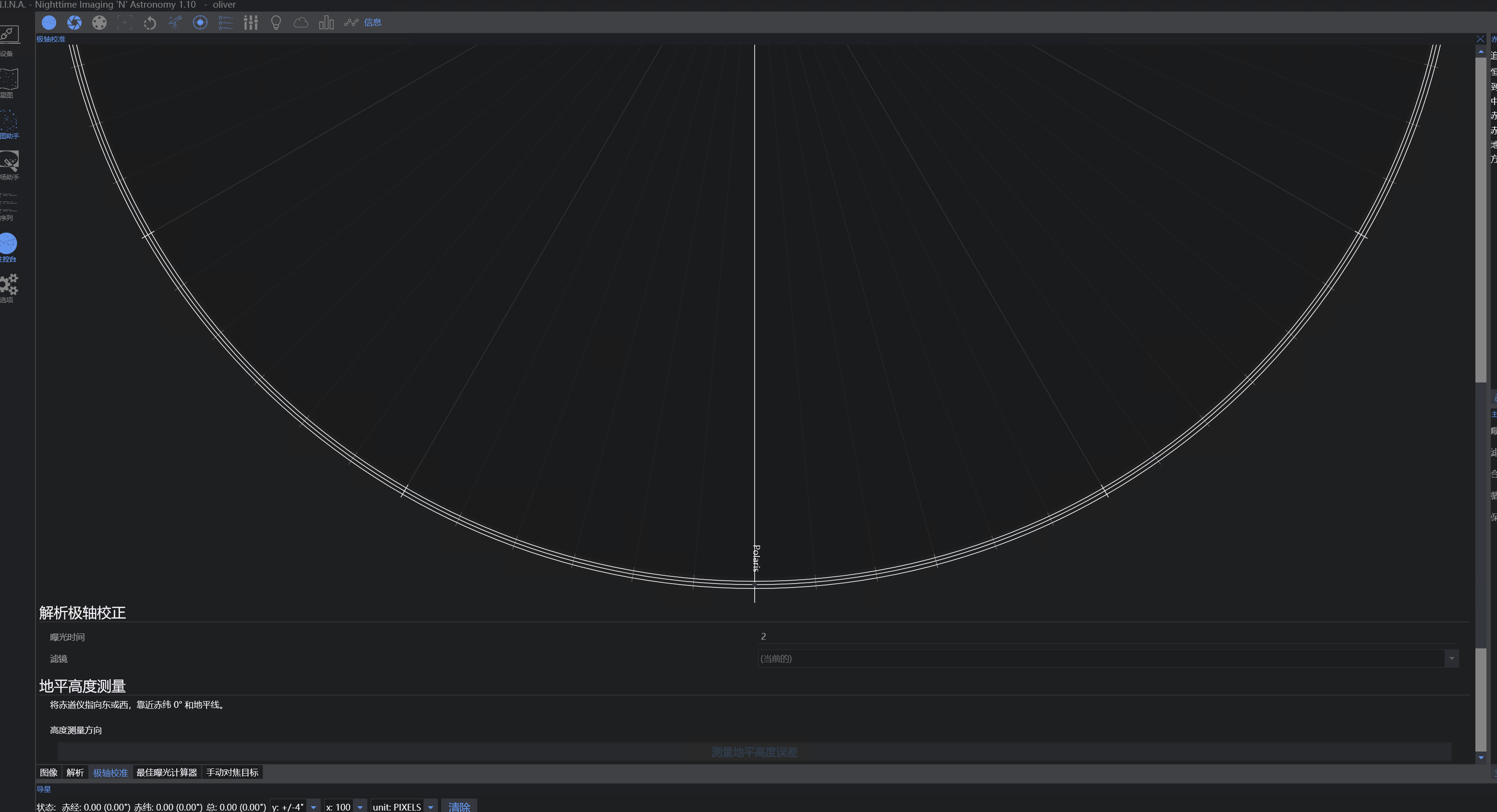Toggle the filter wheel panel icon
The width and height of the screenshot is (1497, 812).
(99, 23)
